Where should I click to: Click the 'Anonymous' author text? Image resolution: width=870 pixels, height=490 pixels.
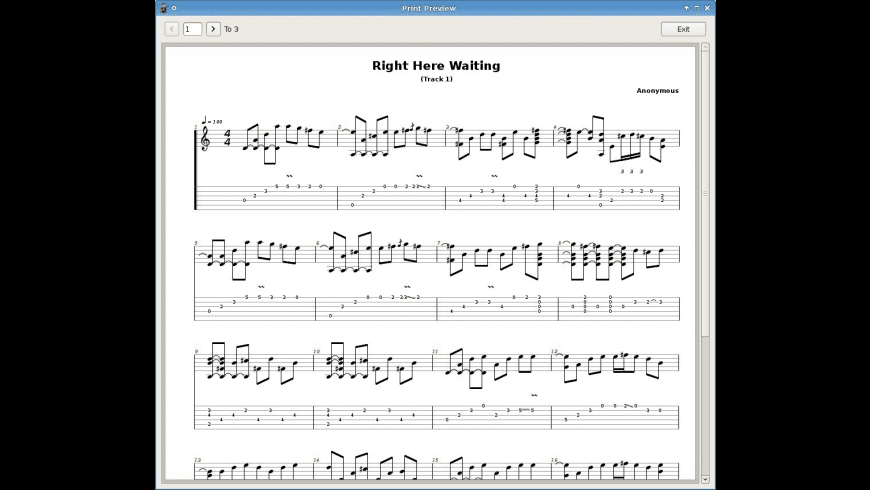point(657,90)
